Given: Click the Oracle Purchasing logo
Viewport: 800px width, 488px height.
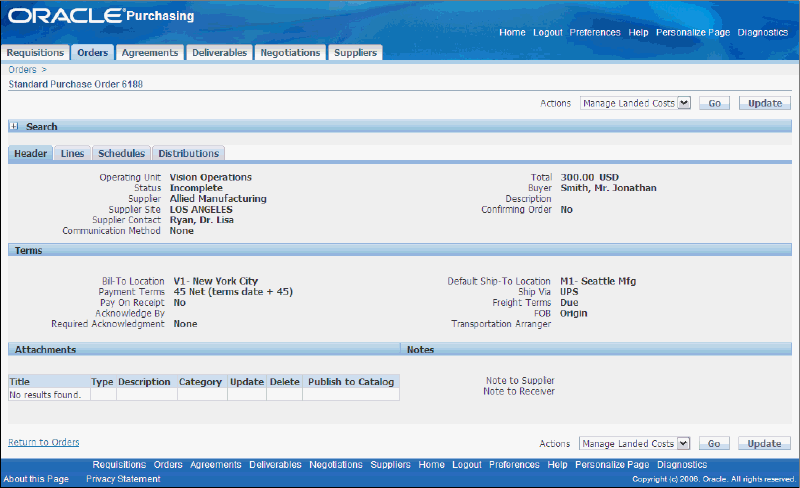Looking at the screenshot, I should point(101,15).
